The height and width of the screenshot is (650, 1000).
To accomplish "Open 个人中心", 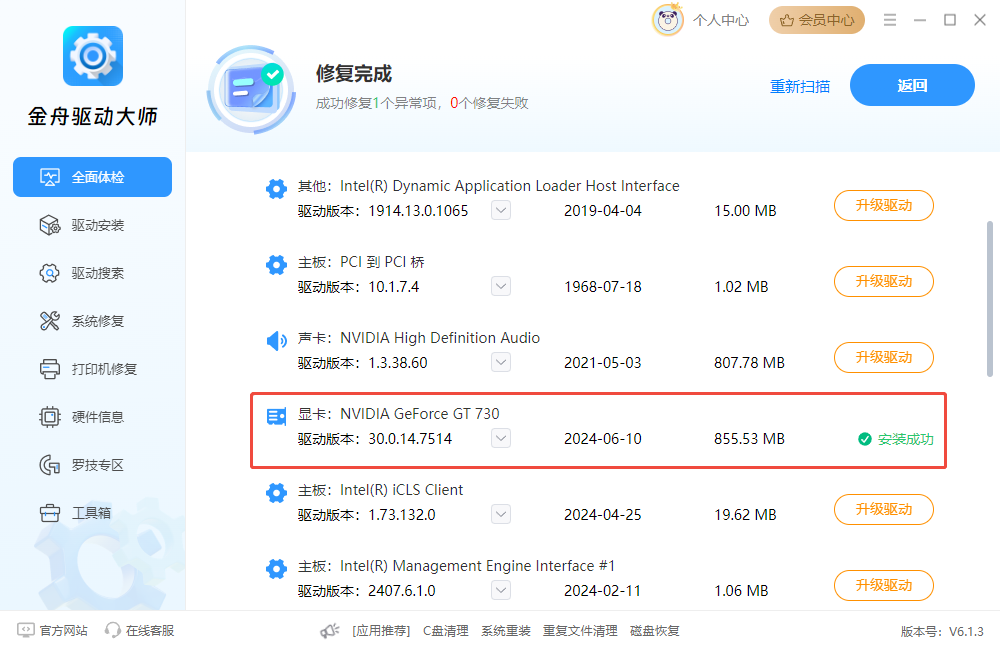I will (721, 20).
